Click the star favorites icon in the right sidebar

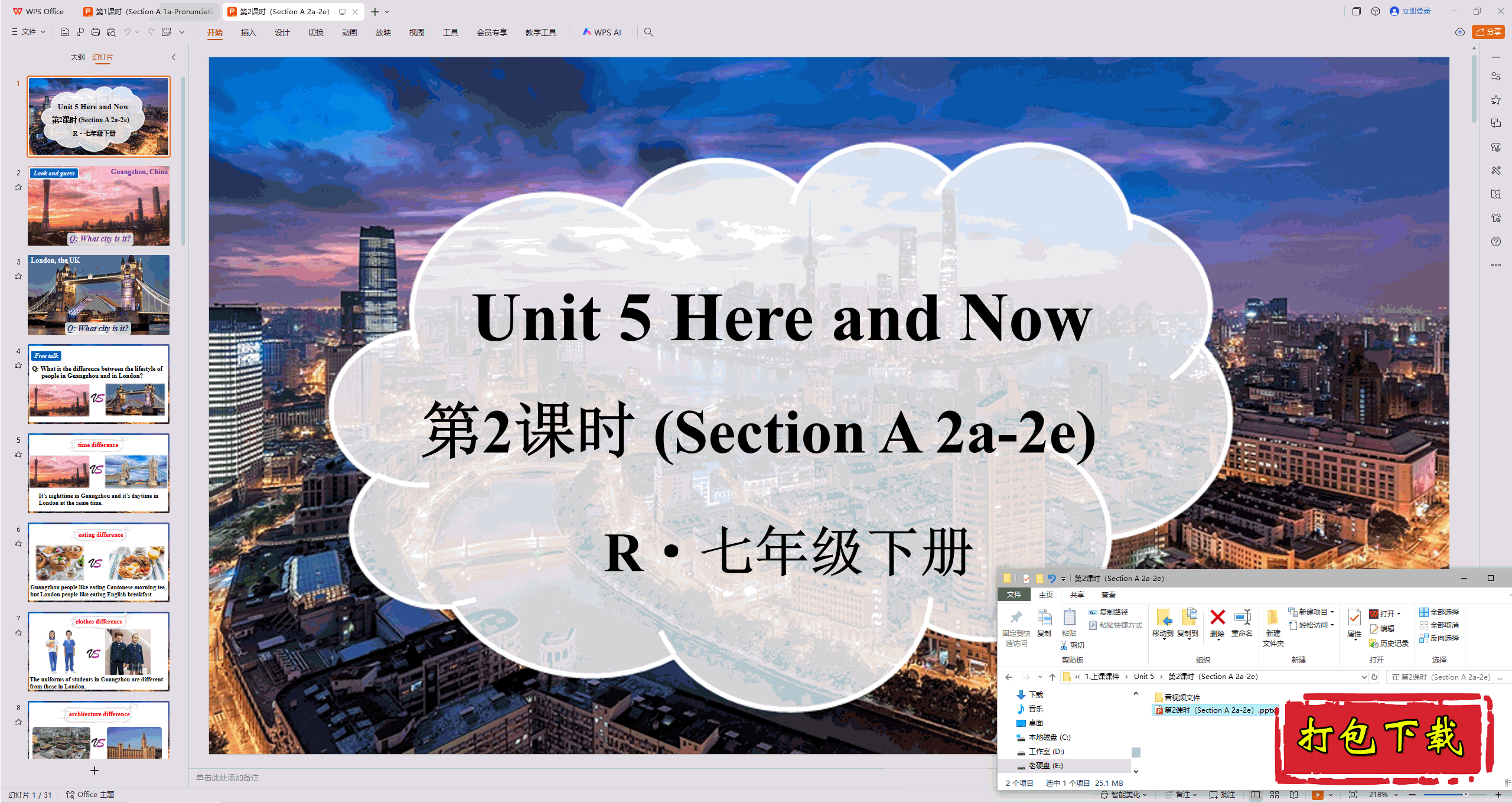pos(1496,100)
